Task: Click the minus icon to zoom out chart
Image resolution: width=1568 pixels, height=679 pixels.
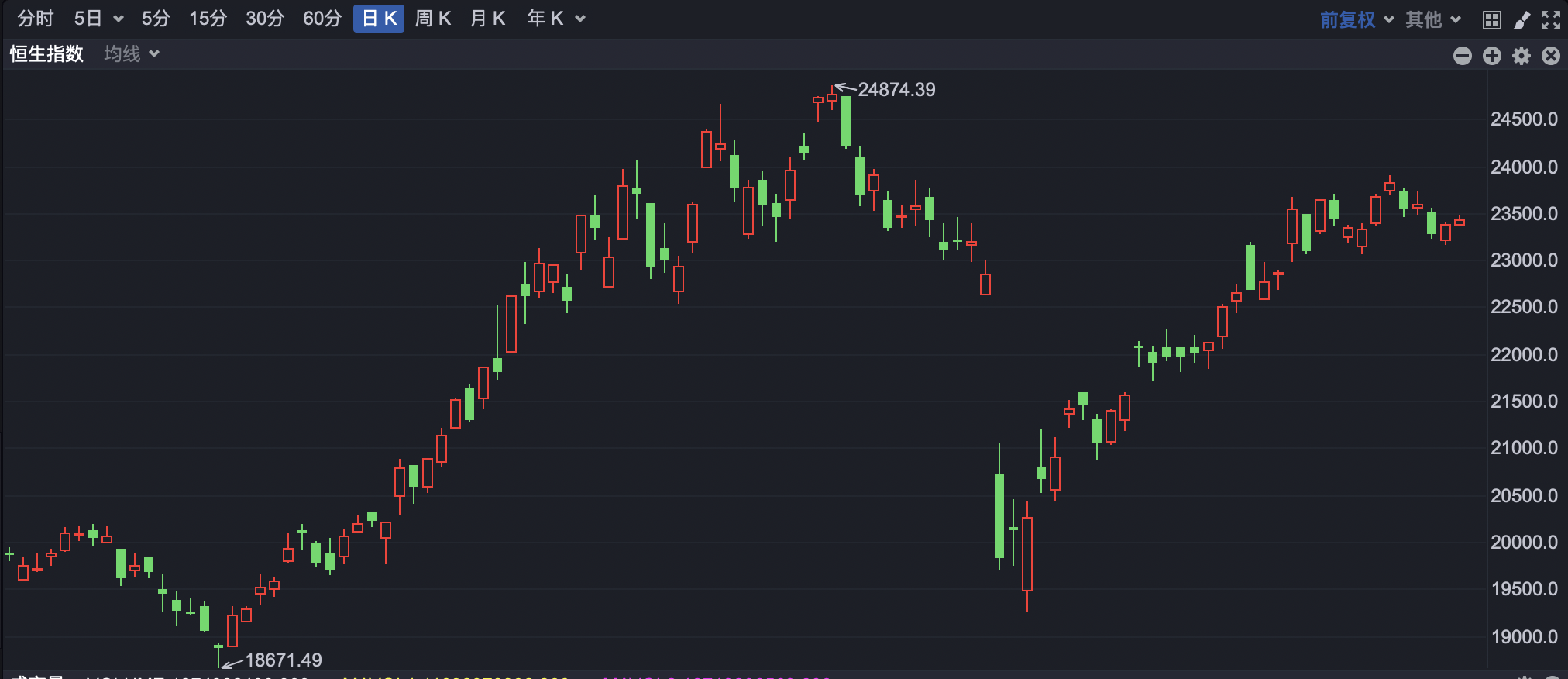Action: 1463,56
